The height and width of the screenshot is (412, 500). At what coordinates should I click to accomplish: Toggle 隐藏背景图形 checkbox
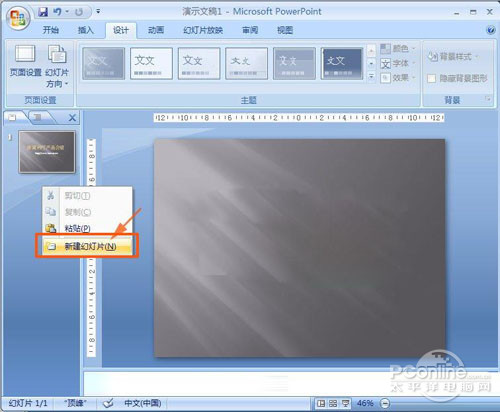point(432,79)
